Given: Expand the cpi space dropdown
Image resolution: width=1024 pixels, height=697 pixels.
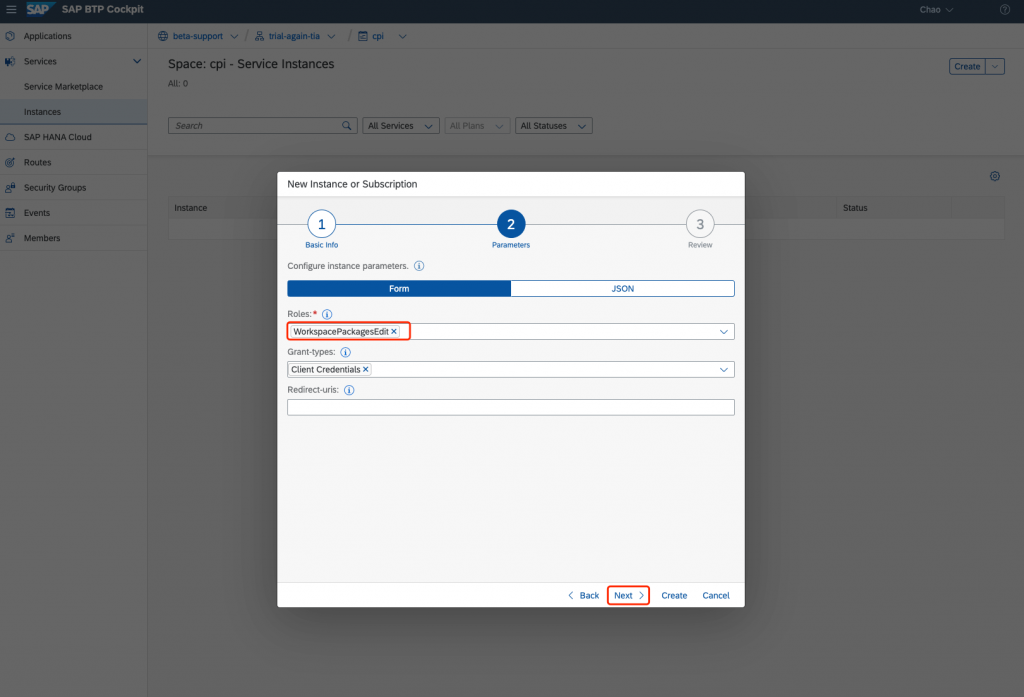Looking at the screenshot, I should pos(402,37).
